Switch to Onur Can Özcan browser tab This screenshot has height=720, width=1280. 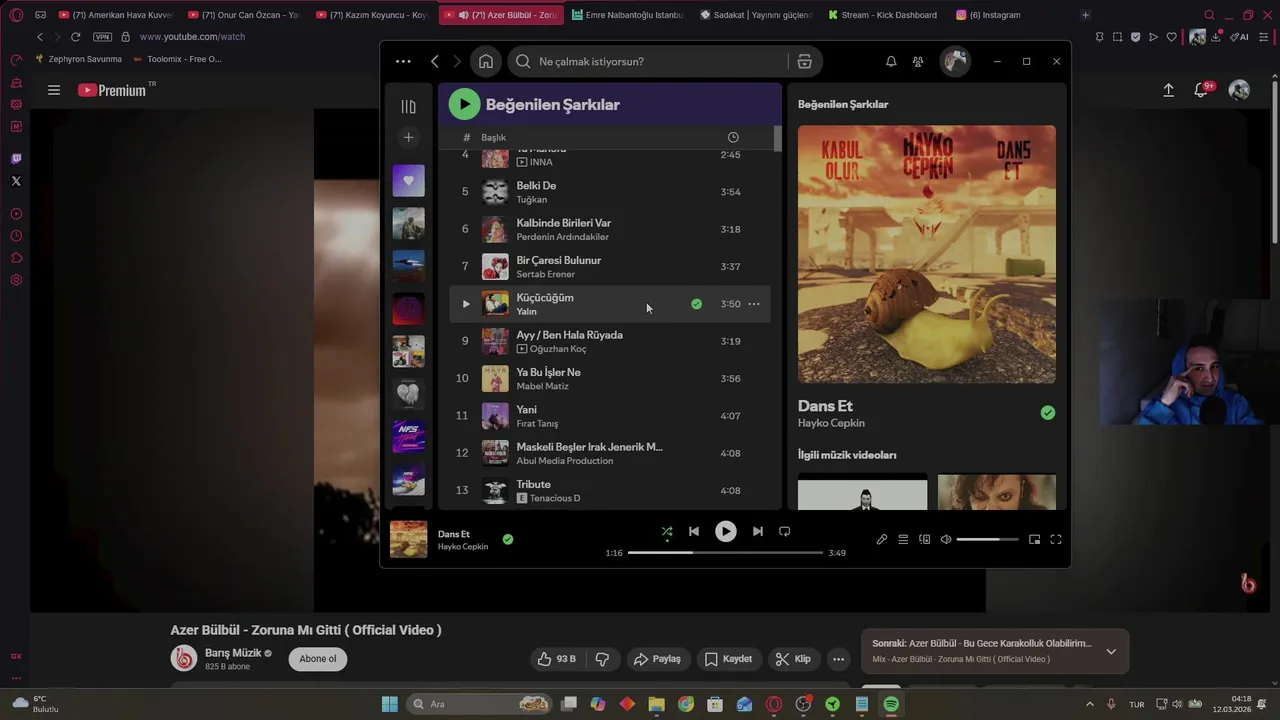(x=243, y=15)
